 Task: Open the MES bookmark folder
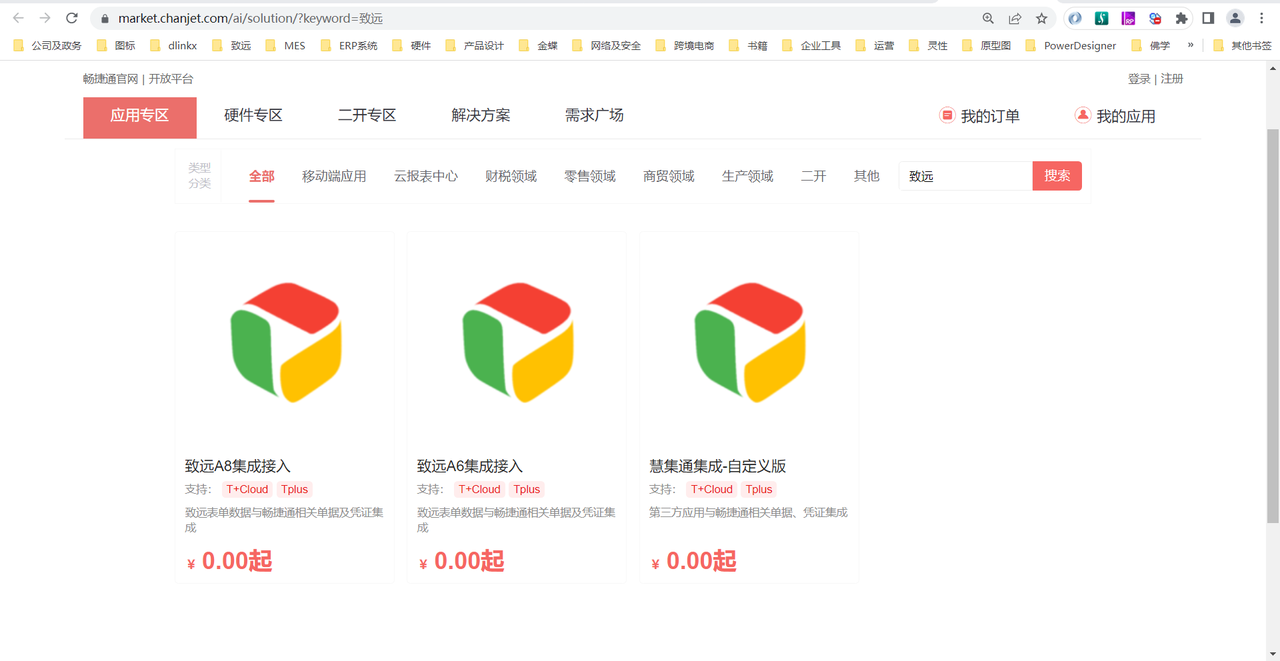click(284, 45)
